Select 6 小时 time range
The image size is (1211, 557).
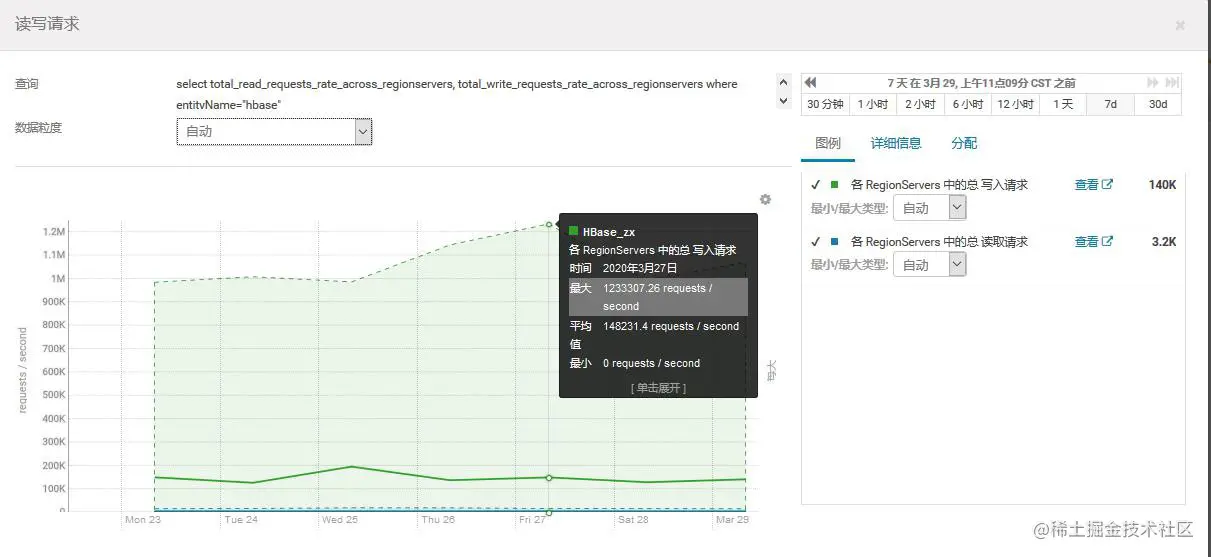[x=967, y=104]
